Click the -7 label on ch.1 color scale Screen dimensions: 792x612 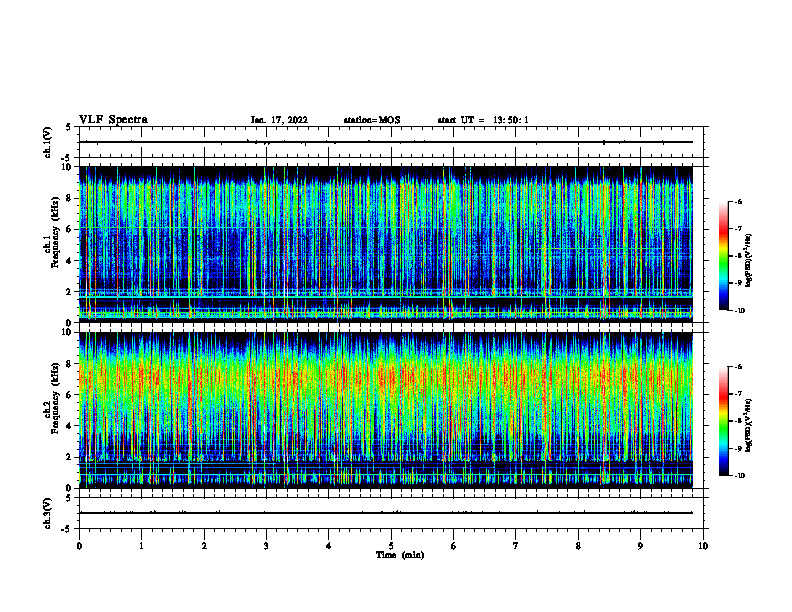point(737,229)
